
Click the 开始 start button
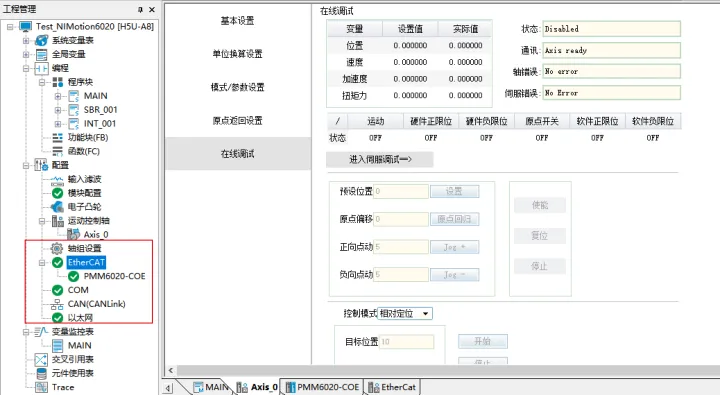tap(483, 341)
